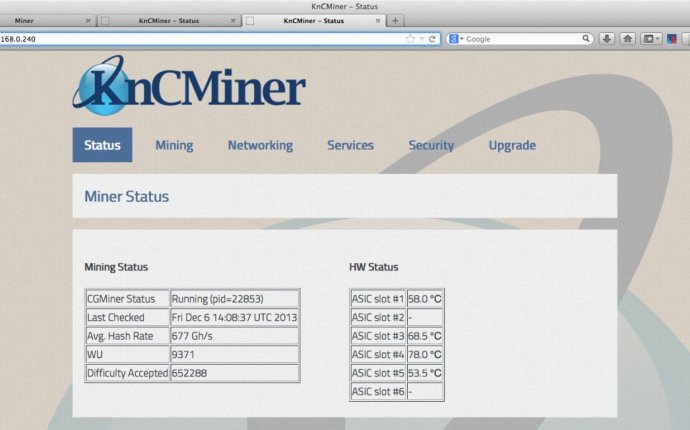
Task: Select the active KnCMiner – Status tab
Action: coord(313,21)
